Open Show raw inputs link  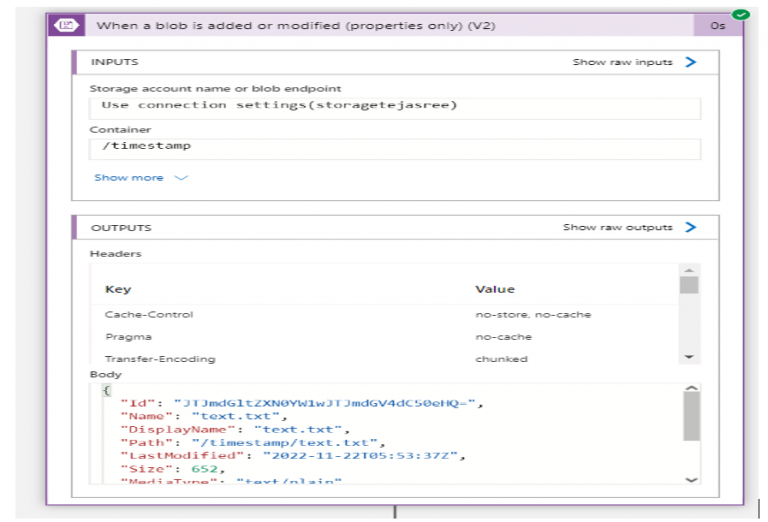tap(622, 62)
